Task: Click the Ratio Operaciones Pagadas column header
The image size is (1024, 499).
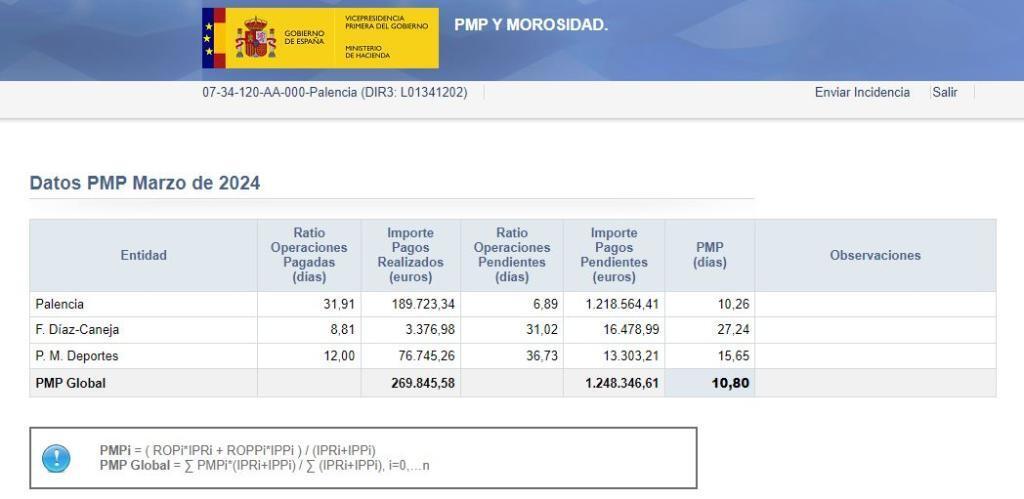Action: point(309,255)
